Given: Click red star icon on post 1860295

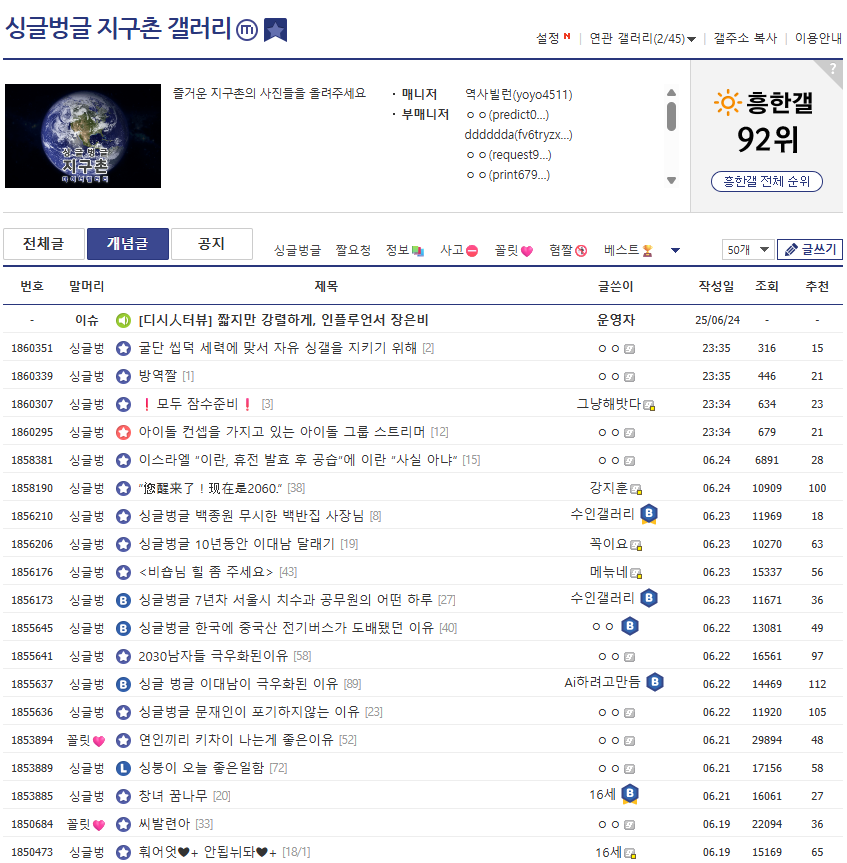Looking at the screenshot, I should click(x=123, y=433).
